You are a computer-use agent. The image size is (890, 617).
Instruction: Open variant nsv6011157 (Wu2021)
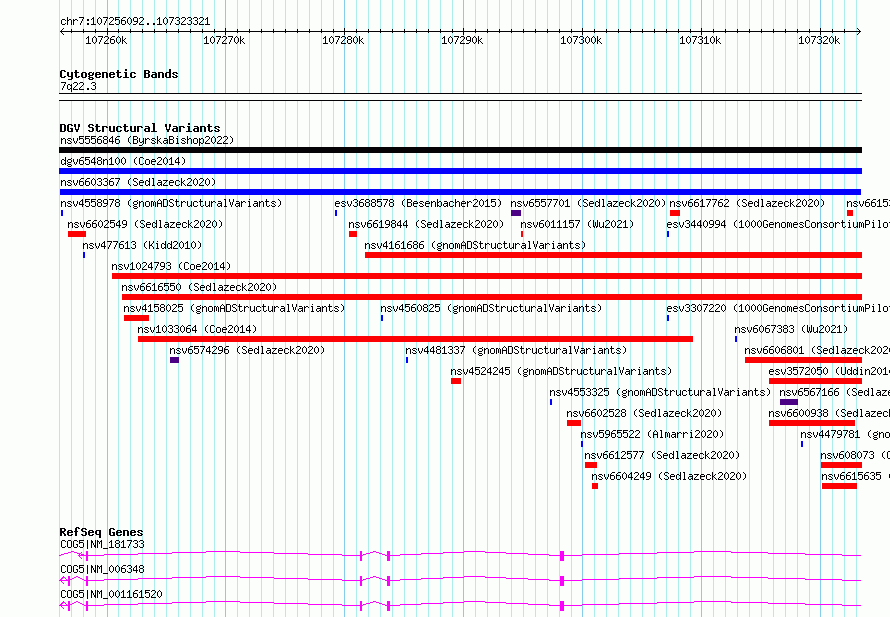tap(577, 224)
